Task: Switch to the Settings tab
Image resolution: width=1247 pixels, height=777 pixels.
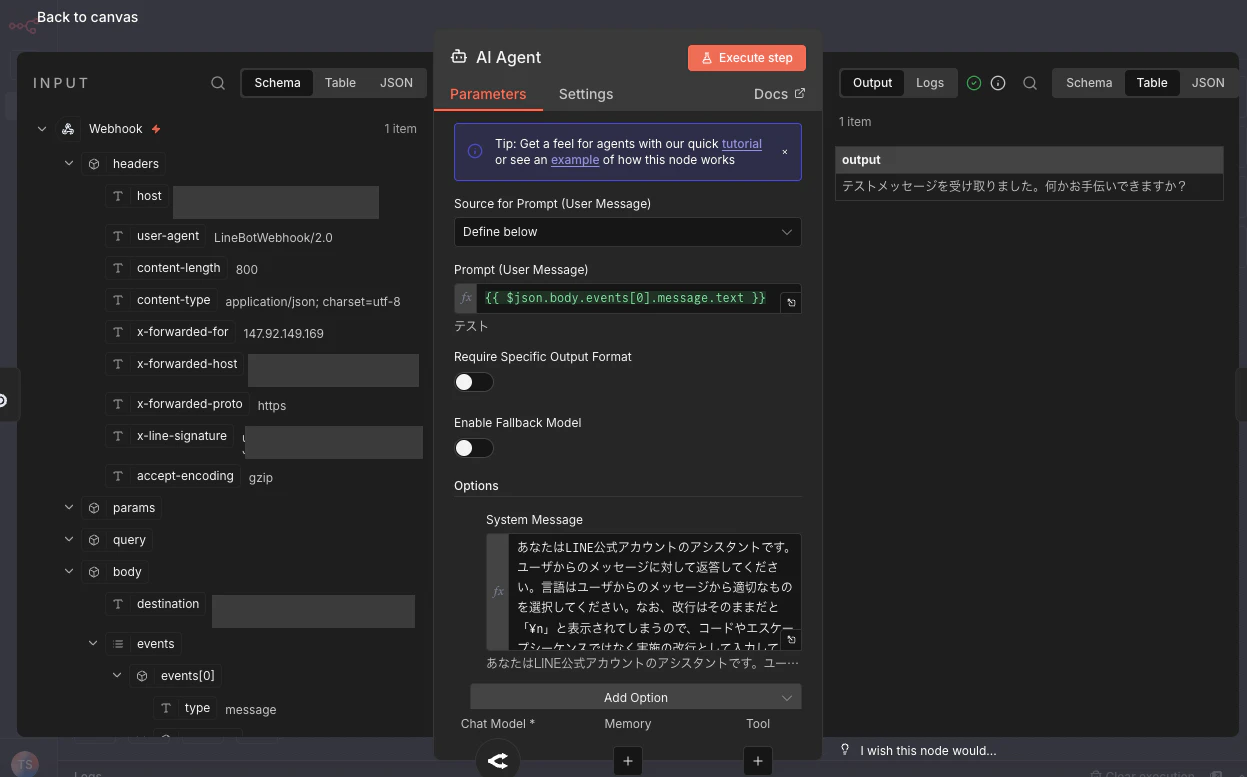Action: pos(586,94)
